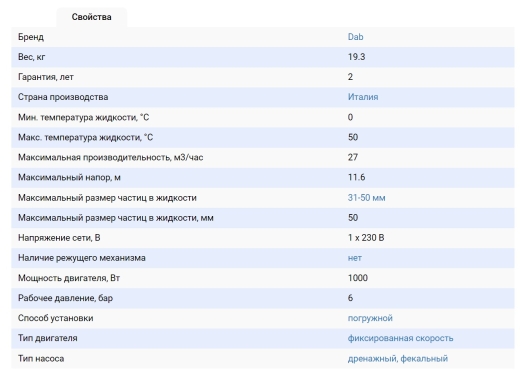Select the Тип двигателя label
The image size is (520, 376).
(x=47, y=338)
